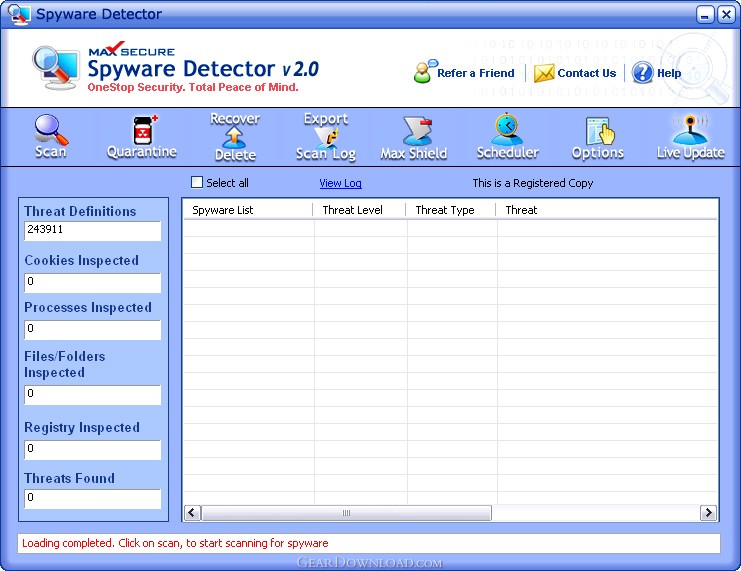This screenshot has width=741, height=571.
Task: Click the Files/Folders Inspected value field
Action: [x=93, y=395]
